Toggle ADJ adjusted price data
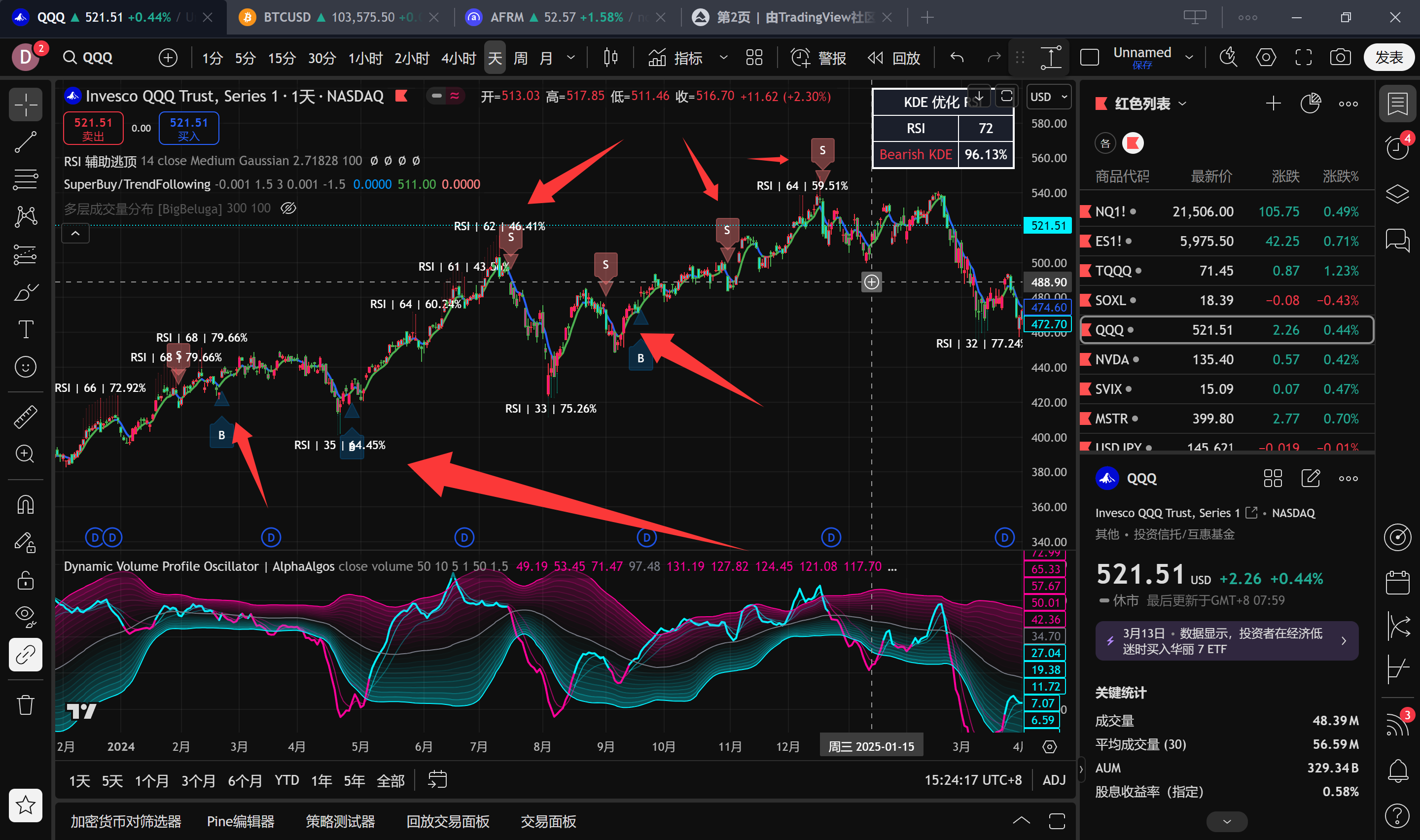 pos(1054,780)
